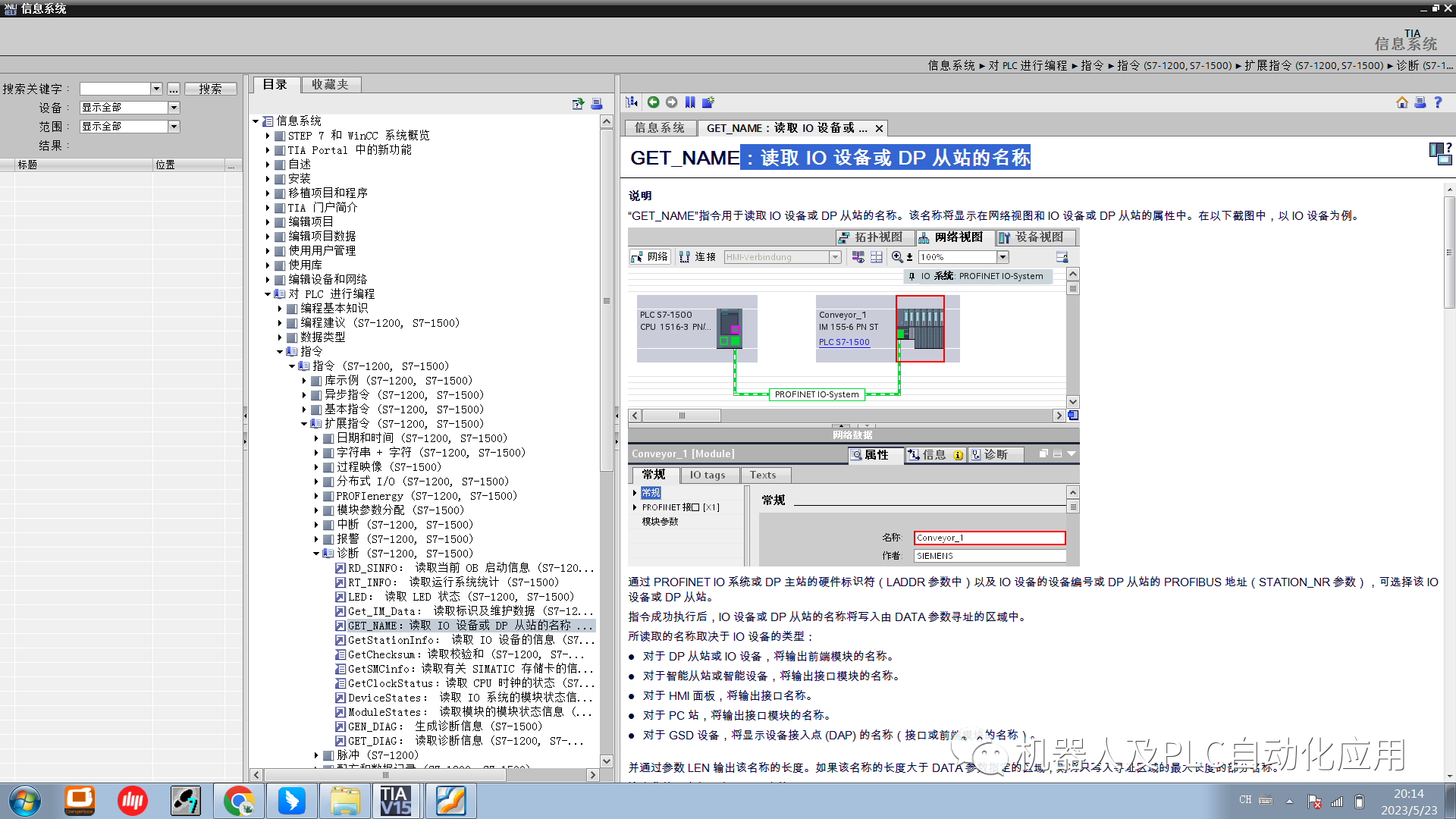Click the 名称 field containing Conveyor_1
The width and height of the screenshot is (1456, 819).
(x=989, y=537)
